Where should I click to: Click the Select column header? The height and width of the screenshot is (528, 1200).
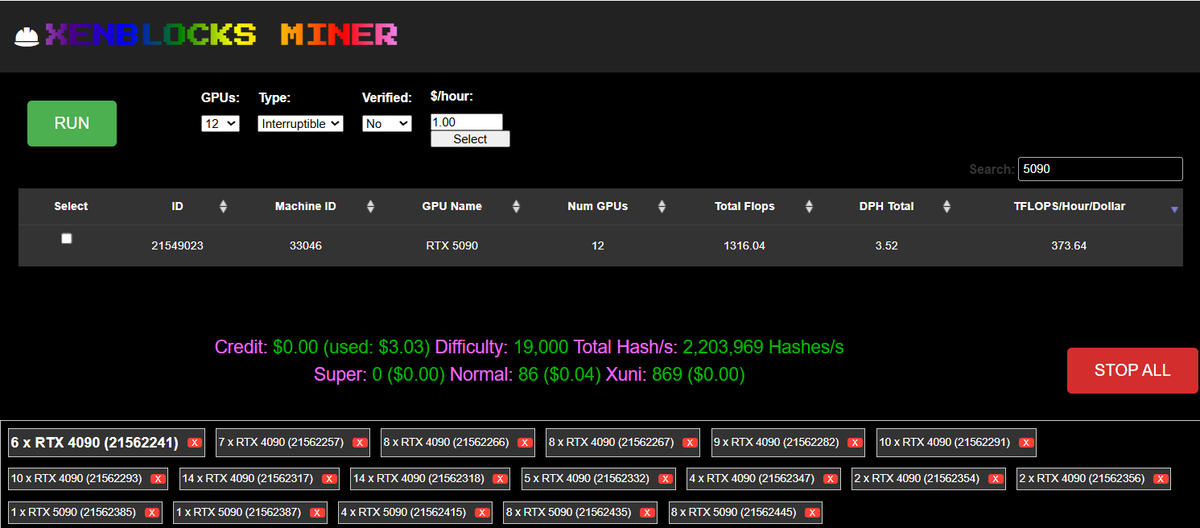click(71, 206)
